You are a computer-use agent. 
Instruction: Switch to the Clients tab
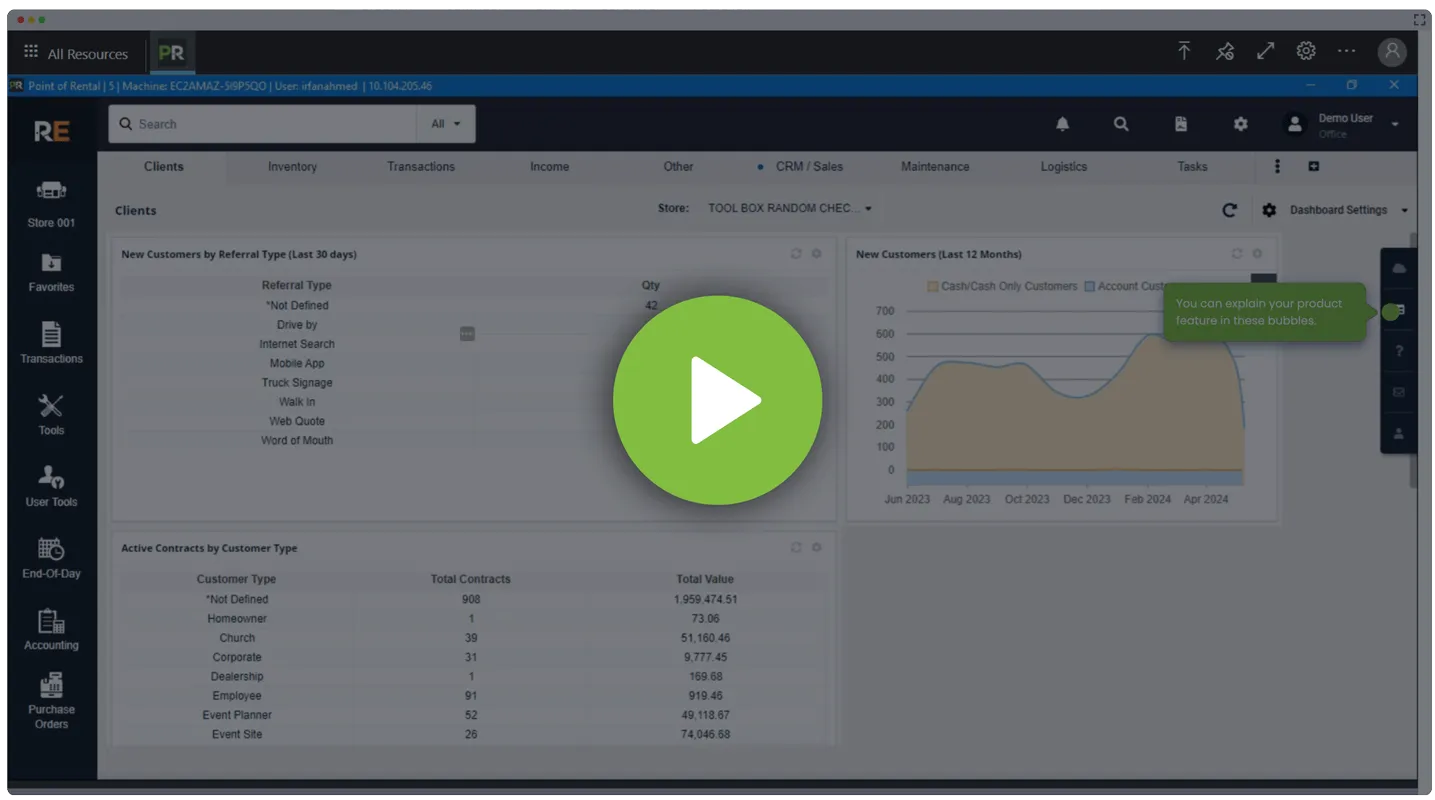163,167
